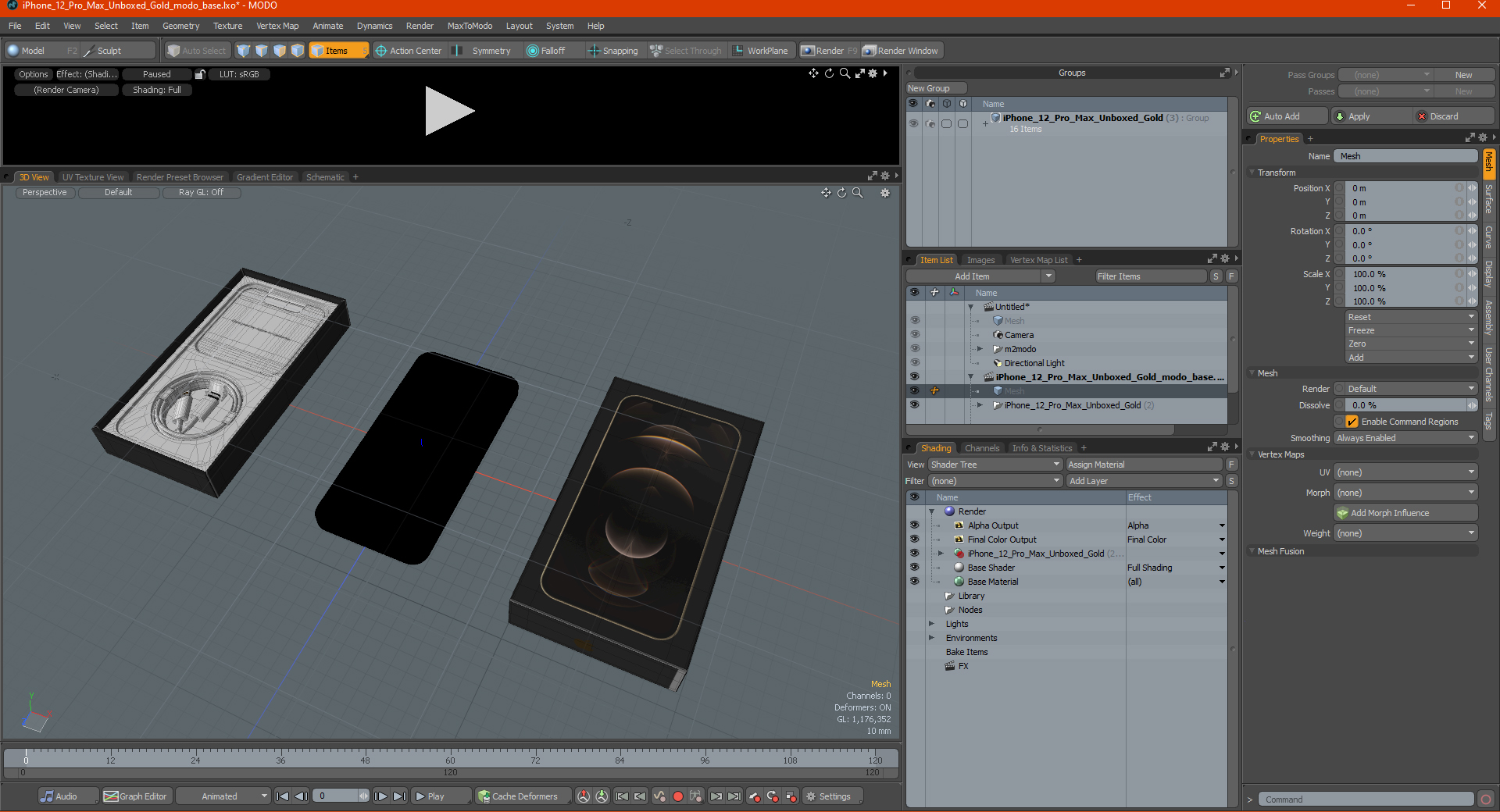The width and height of the screenshot is (1500, 812).
Task: Toggle visibility of the Base Material layer
Action: click(x=914, y=582)
